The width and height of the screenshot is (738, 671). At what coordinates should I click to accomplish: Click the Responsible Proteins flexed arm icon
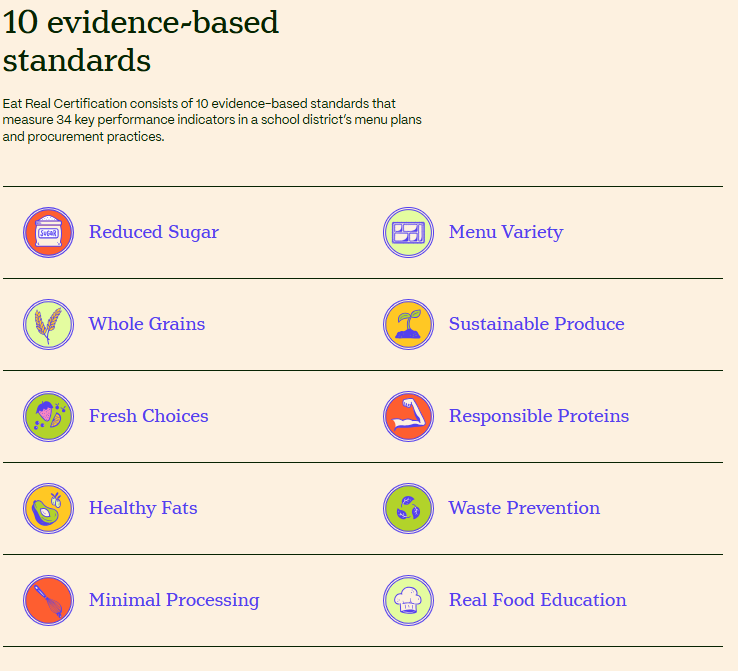pyautogui.click(x=409, y=416)
